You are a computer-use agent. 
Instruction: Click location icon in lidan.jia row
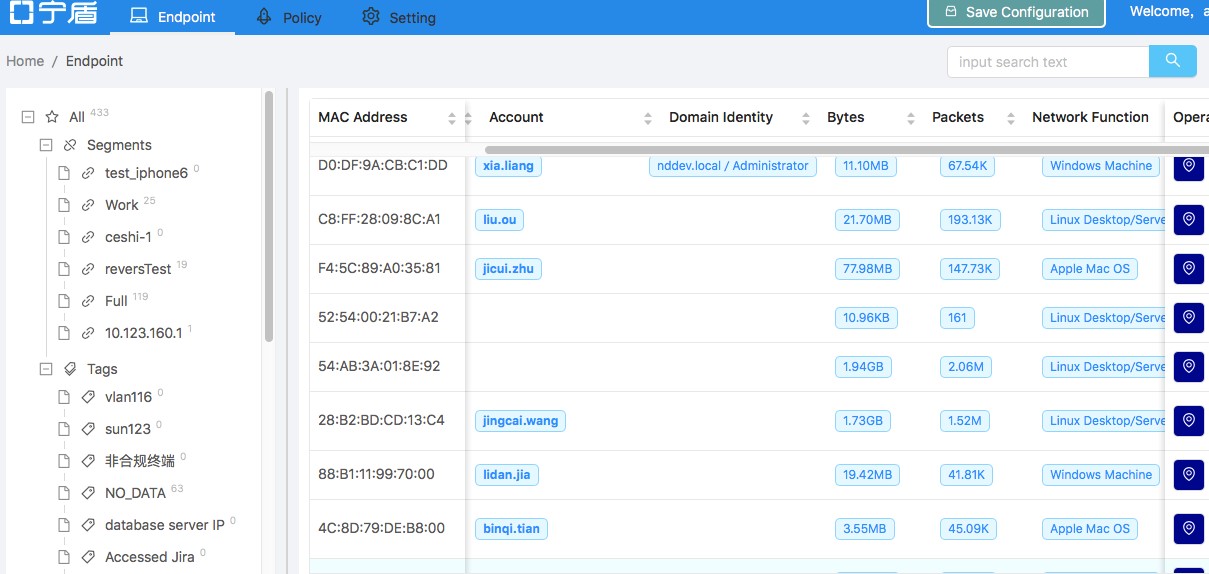(1188, 474)
